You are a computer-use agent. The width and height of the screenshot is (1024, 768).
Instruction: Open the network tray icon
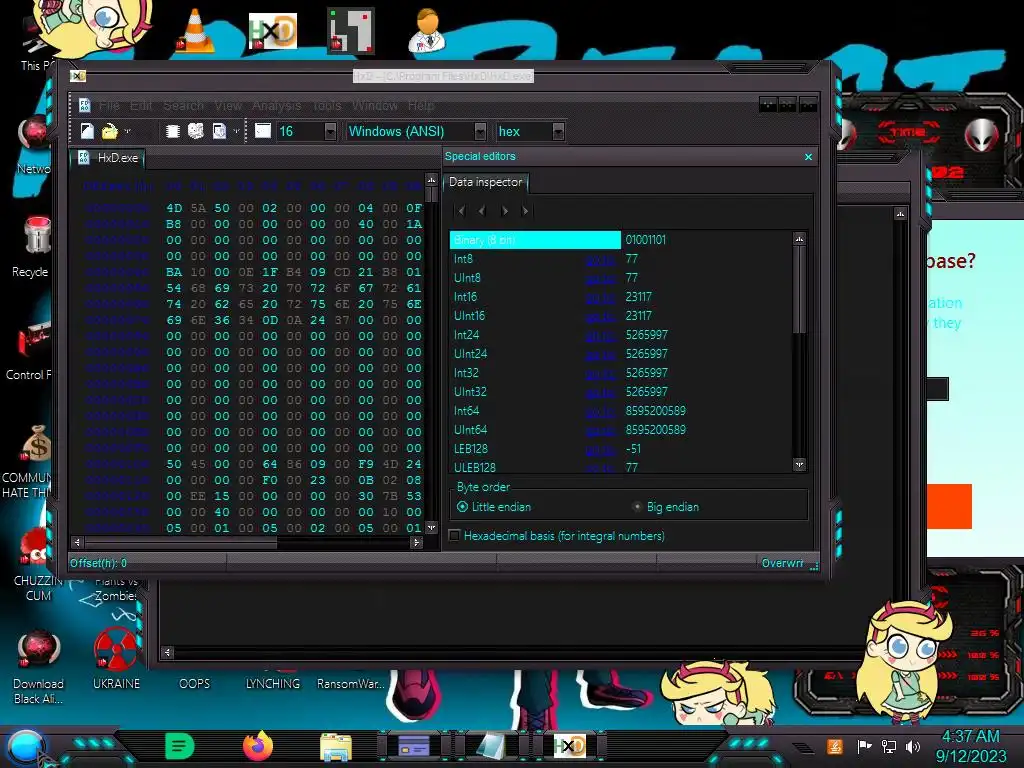pyautogui.click(x=888, y=746)
